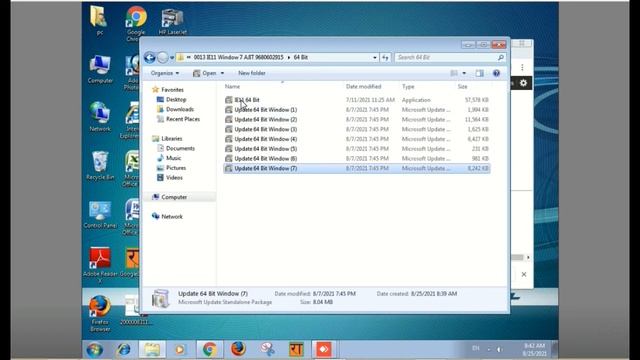The image size is (640, 360).
Task: Click the volume icon in system tray
Action: click(499, 349)
